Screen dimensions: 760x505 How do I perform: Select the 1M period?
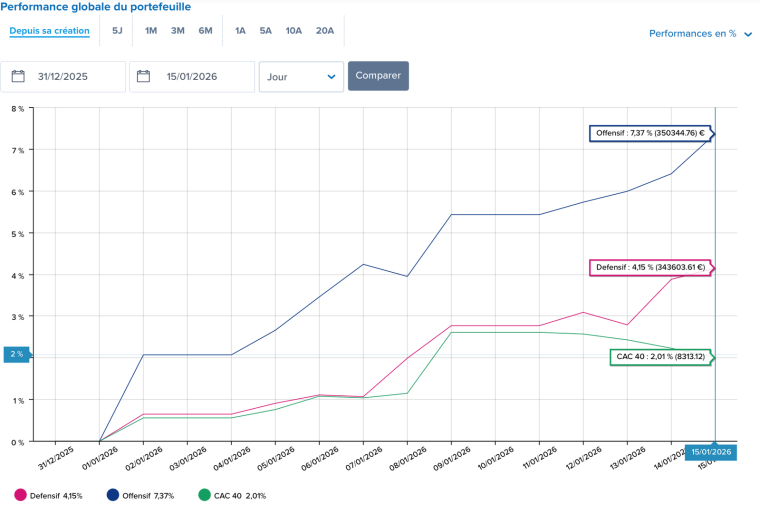151,31
